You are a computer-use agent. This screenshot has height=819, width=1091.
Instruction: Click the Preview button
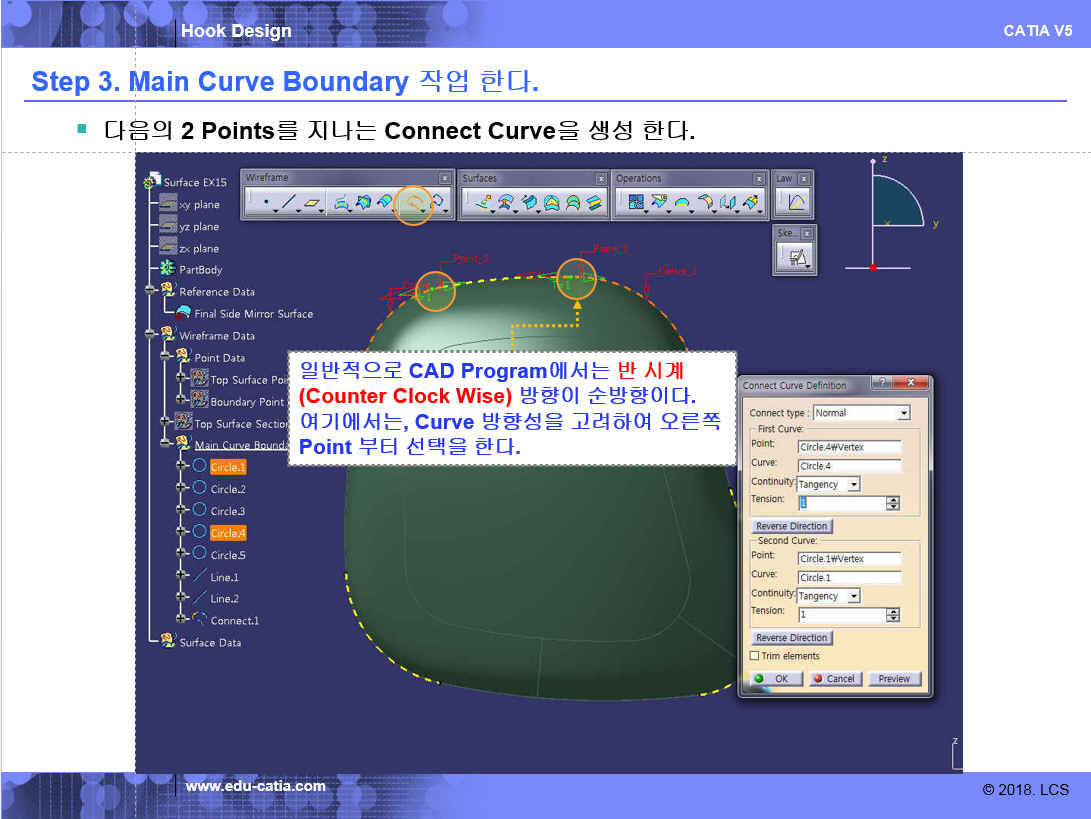coord(893,678)
